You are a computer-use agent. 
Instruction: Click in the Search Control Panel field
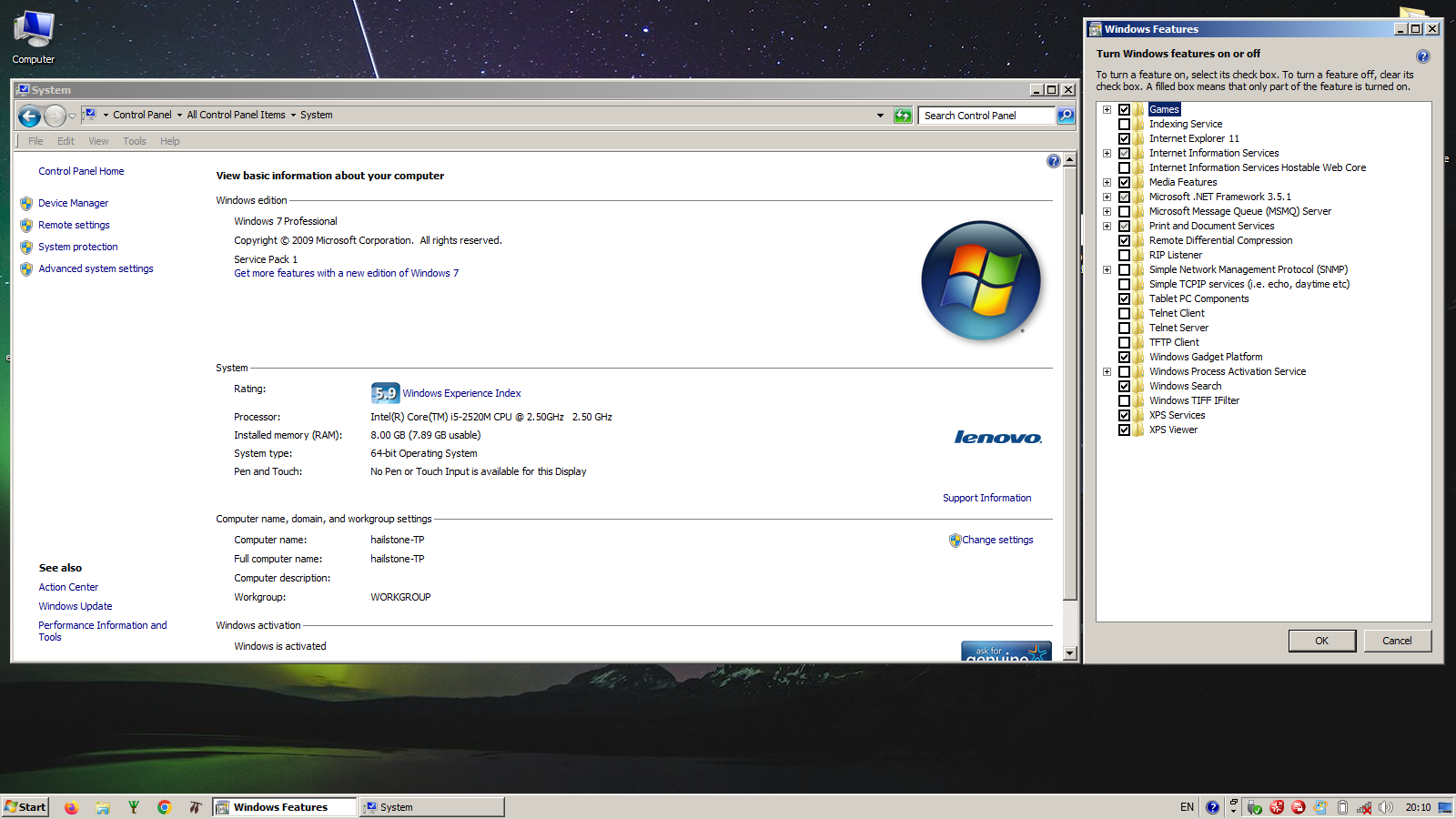point(986,116)
